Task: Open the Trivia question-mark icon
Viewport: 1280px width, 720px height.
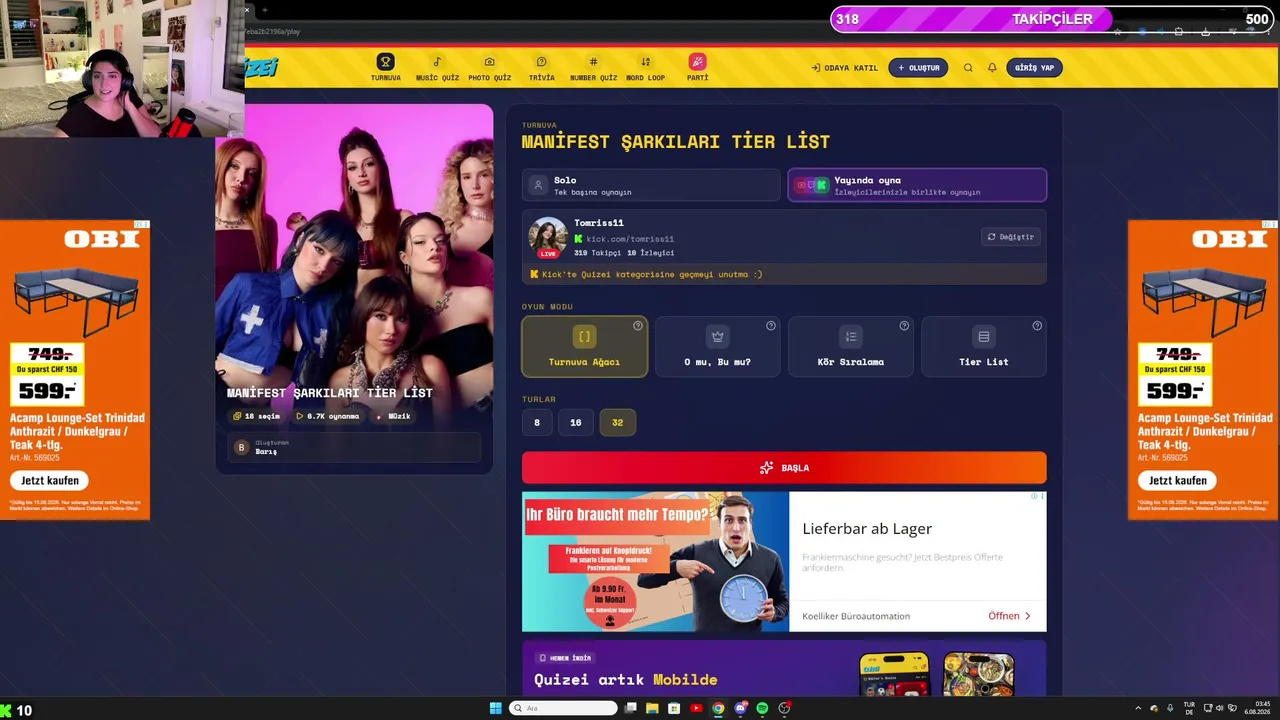Action: pyautogui.click(x=541, y=62)
